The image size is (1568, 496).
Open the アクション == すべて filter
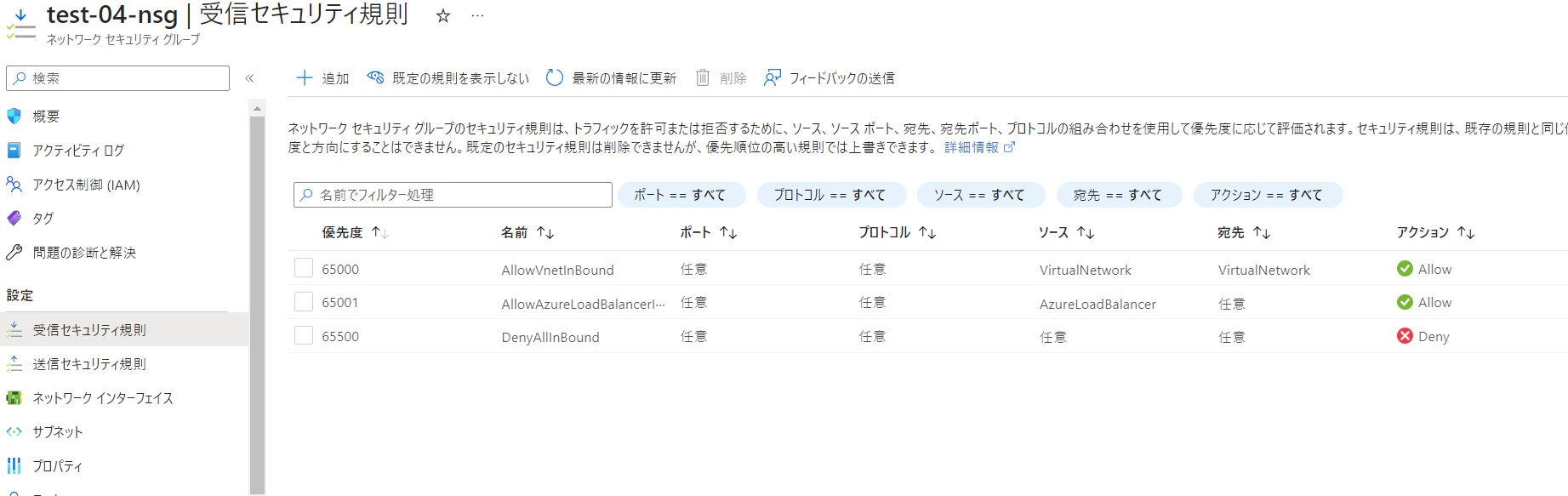pyautogui.click(x=1268, y=195)
